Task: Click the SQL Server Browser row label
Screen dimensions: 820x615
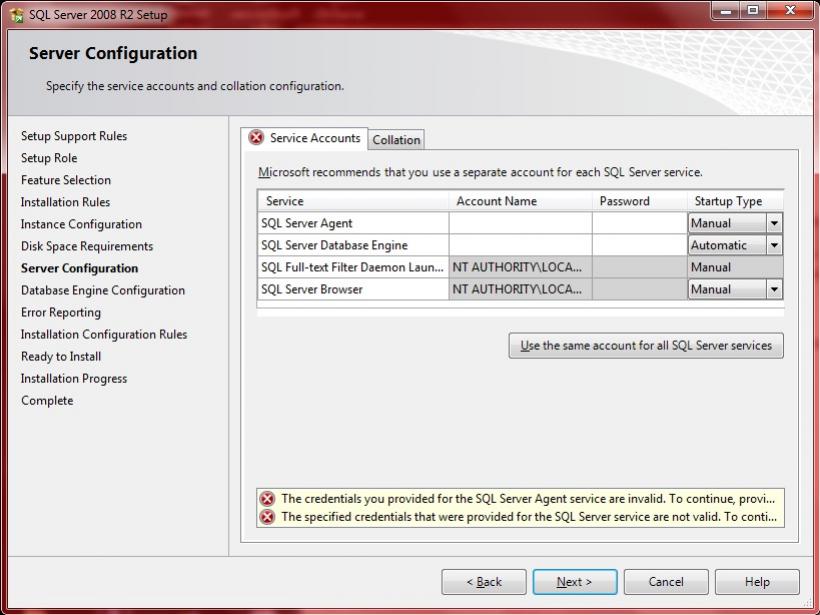Action: coord(312,289)
